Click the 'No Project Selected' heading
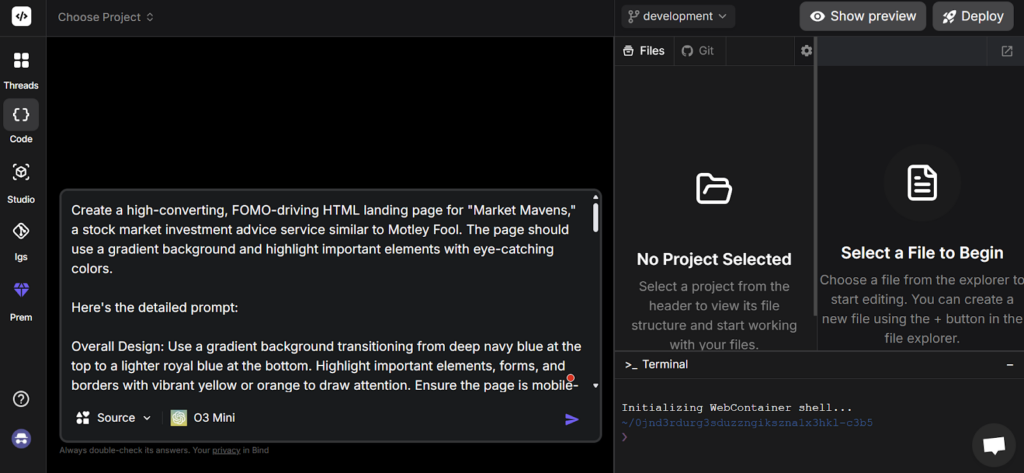This screenshot has width=1024, height=473. coord(714,259)
